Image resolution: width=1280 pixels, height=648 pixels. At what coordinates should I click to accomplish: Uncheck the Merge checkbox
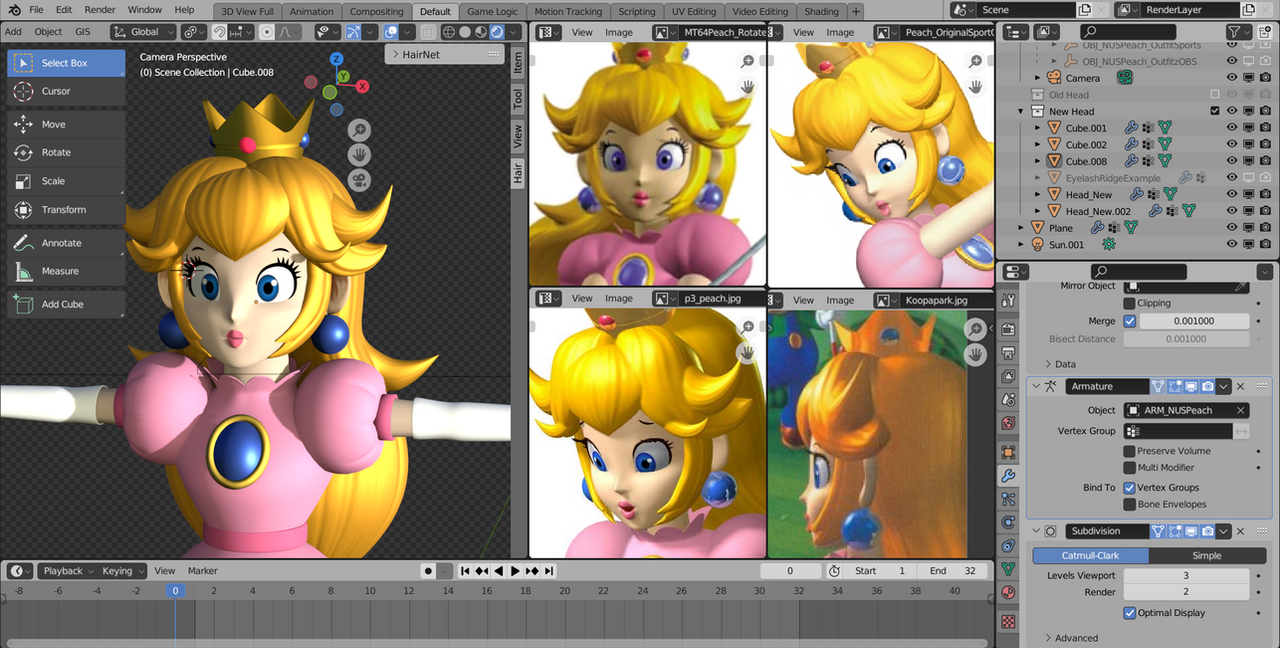[x=1130, y=321]
